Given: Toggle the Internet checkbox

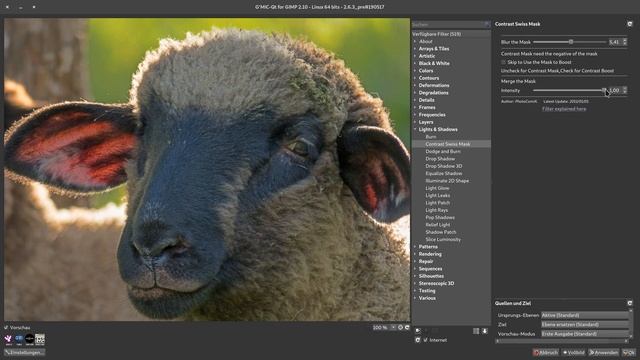Looking at the screenshot, I should click(x=426, y=340).
